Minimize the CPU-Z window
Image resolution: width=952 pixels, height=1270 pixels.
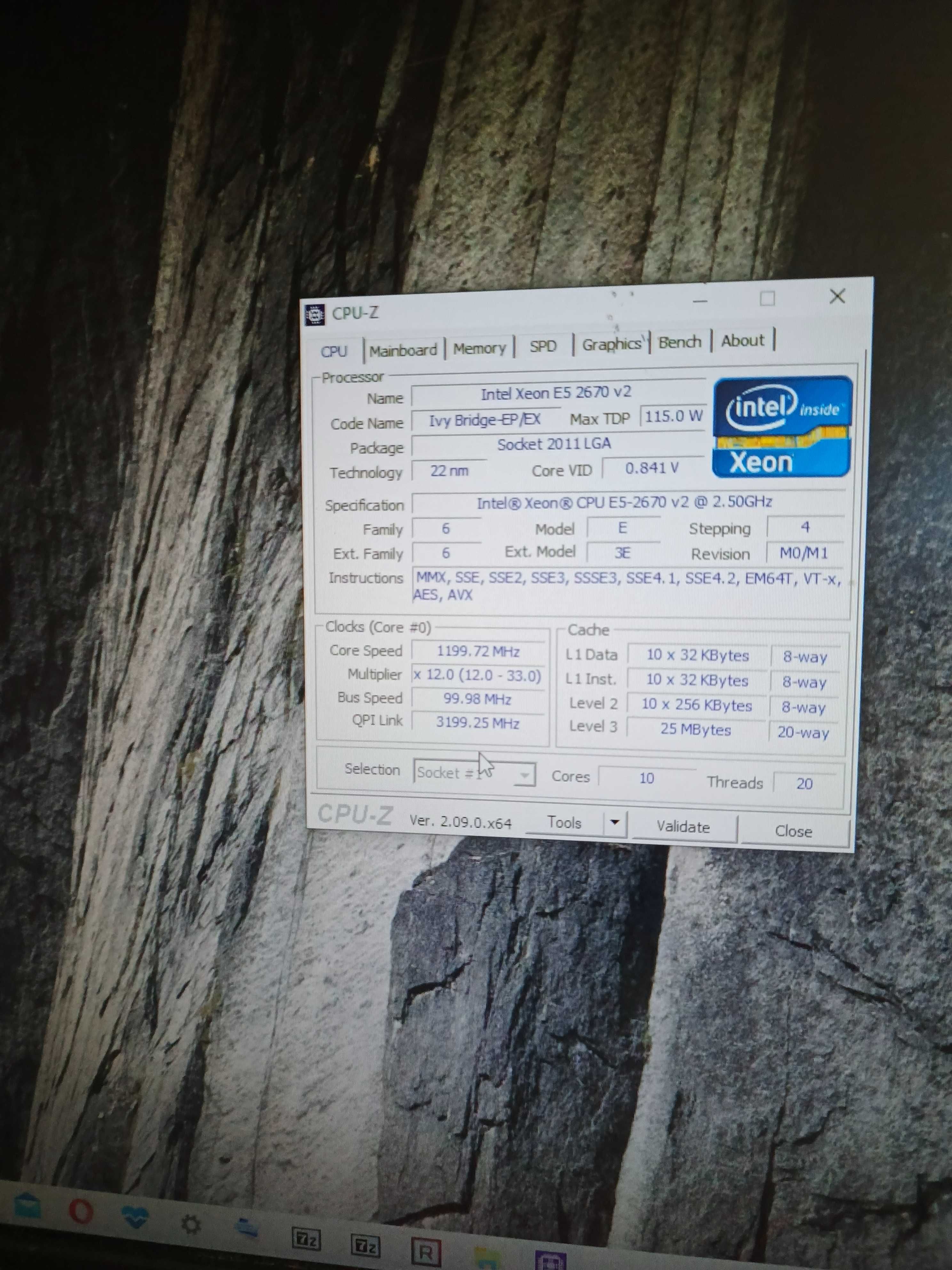click(x=700, y=301)
